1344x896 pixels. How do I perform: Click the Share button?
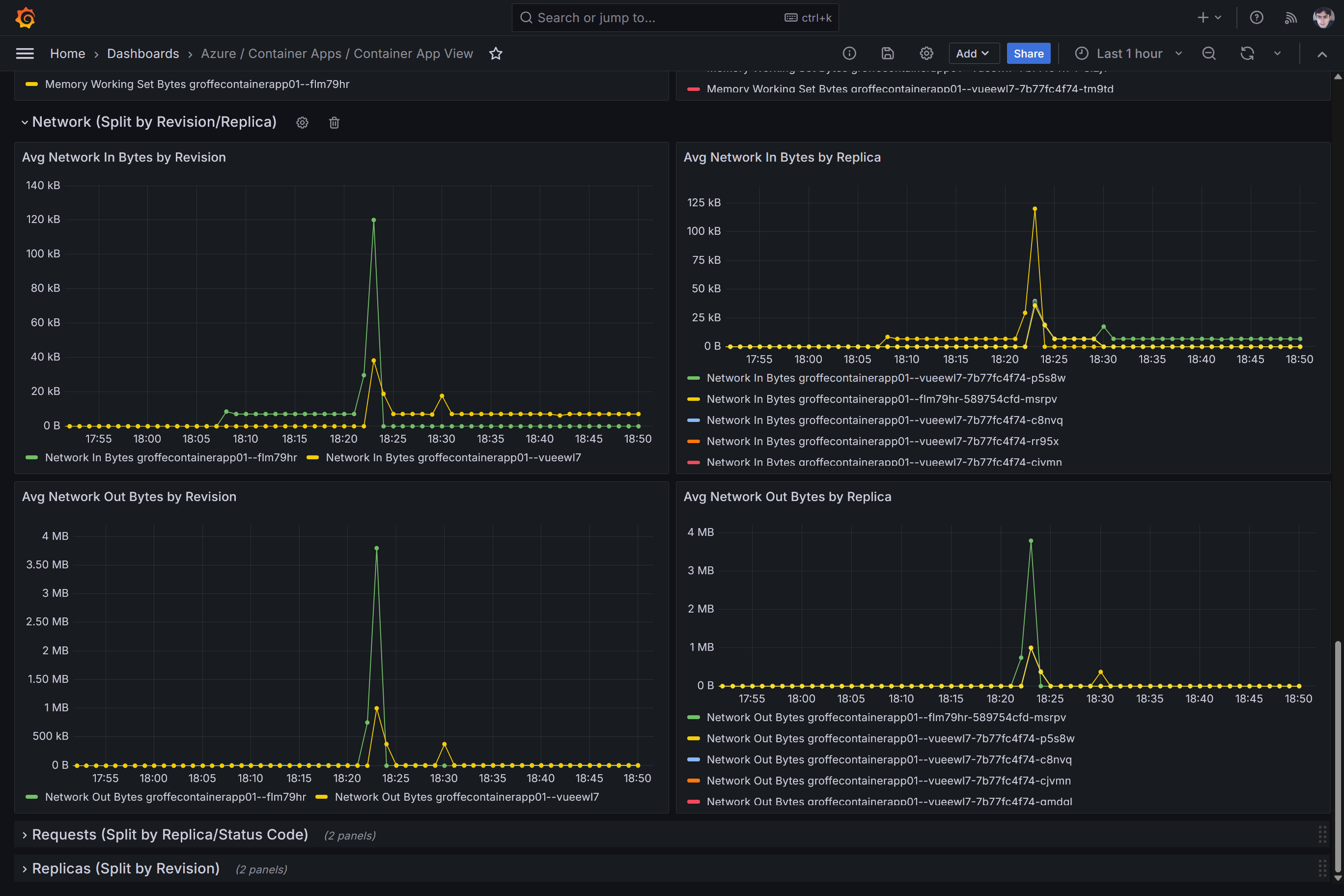point(1028,54)
